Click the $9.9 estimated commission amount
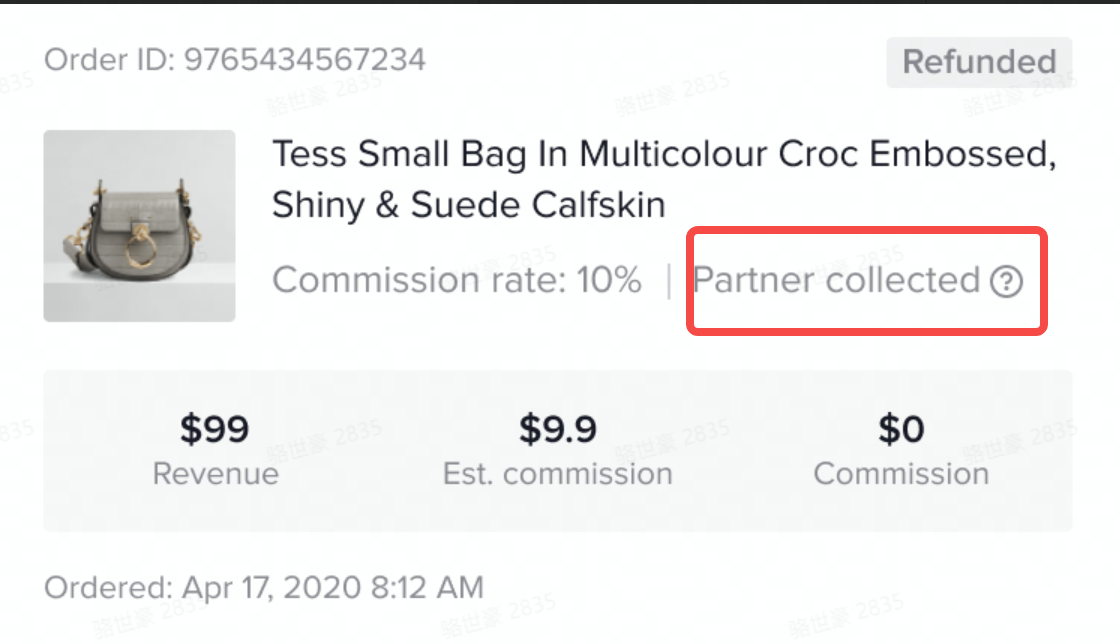Viewport: 1120px width, 644px height. pyautogui.click(x=557, y=429)
